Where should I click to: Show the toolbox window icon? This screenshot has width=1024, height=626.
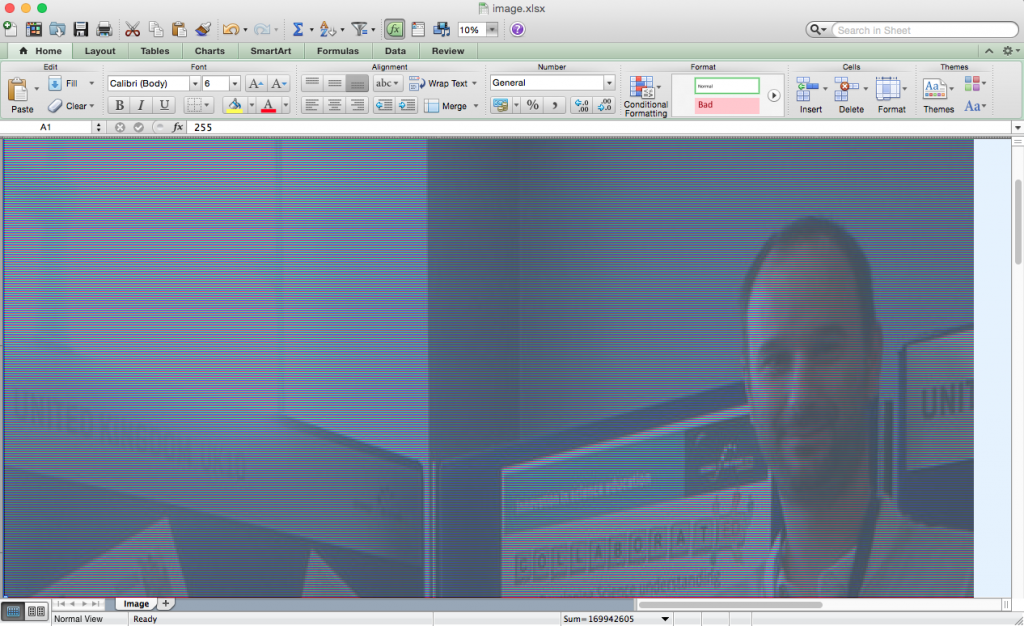coord(419,29)
